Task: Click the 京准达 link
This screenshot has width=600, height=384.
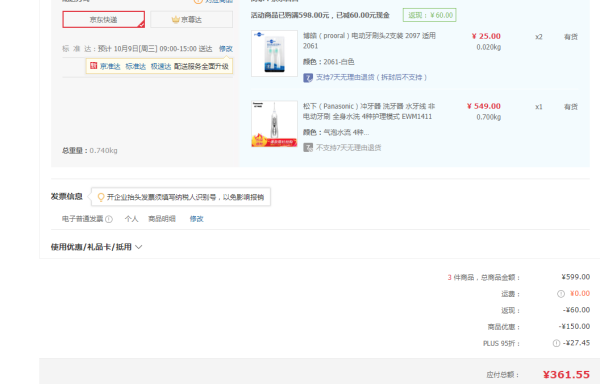Action: (x=110, y=67)
